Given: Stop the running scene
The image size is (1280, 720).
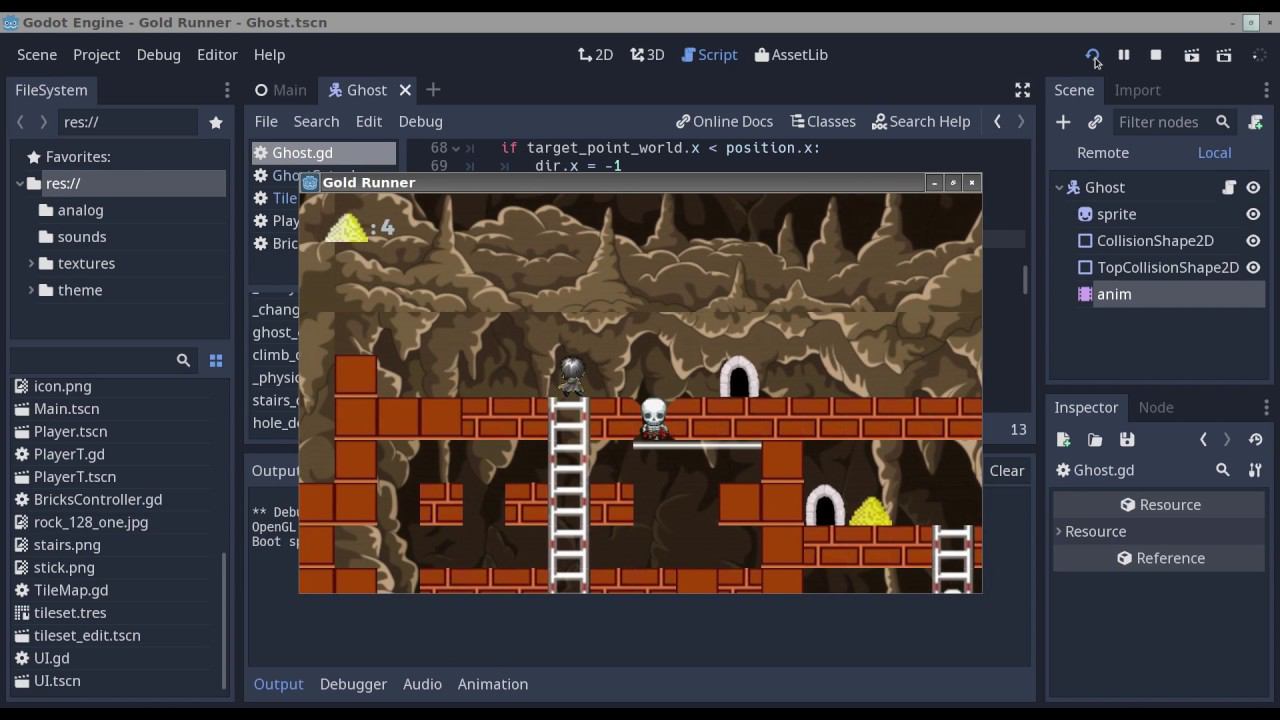Looking at the screenshot, I should point(1156,55).
